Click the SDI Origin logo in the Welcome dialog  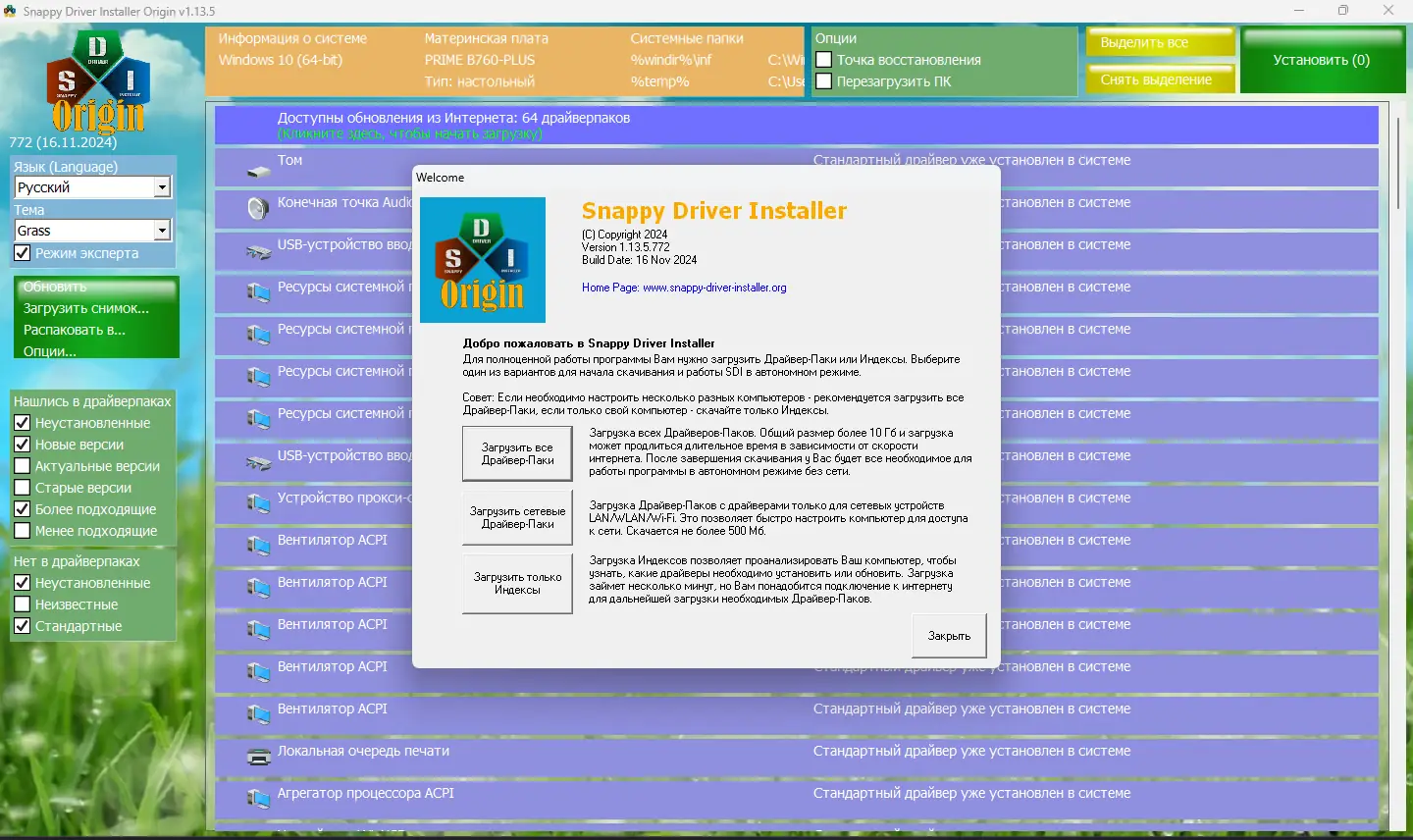pos(483,260)
